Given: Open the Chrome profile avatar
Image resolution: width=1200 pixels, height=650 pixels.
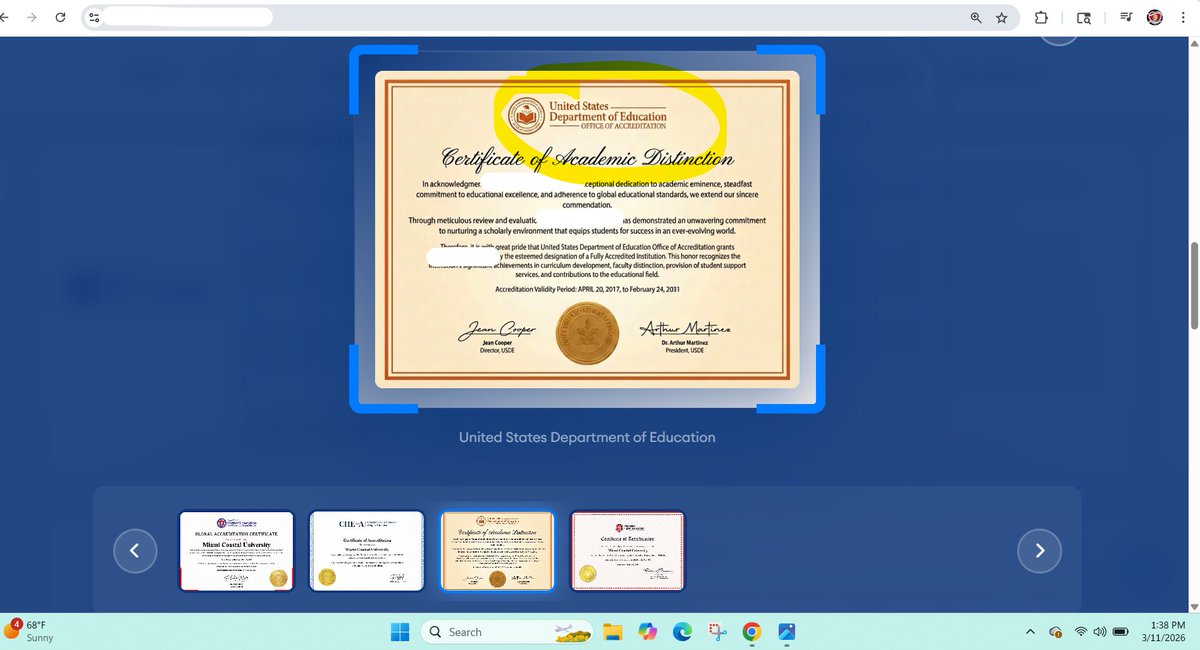Looking at the screenshot, I should 1155,17.
